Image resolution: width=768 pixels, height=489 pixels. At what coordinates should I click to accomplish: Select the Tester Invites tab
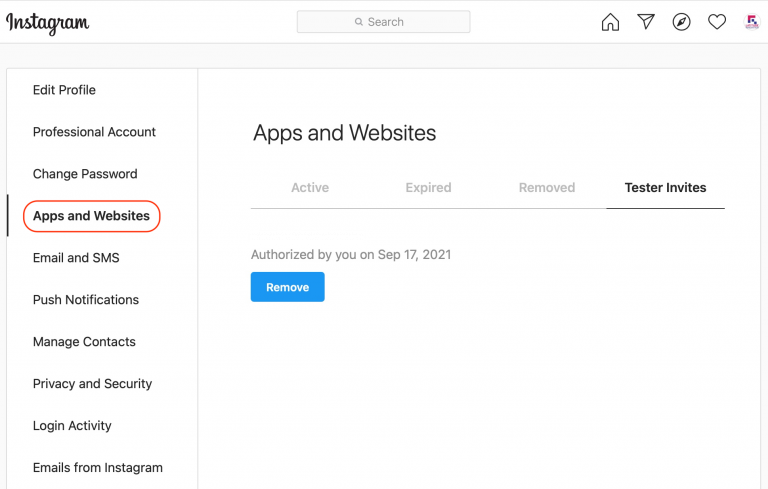coord(666,188)
